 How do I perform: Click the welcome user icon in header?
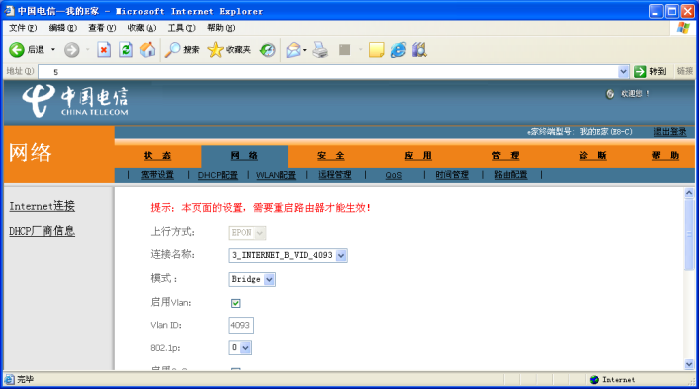click(610, 94)
